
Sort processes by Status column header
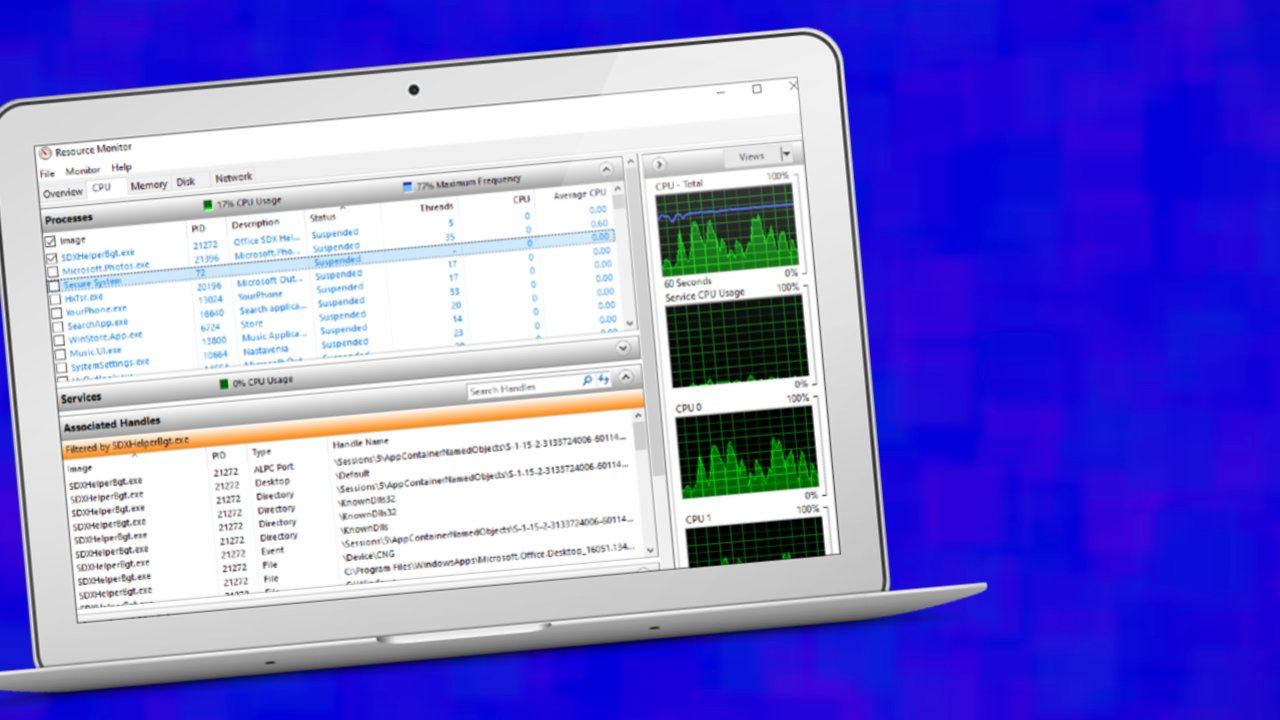click(x=323, y=217)
